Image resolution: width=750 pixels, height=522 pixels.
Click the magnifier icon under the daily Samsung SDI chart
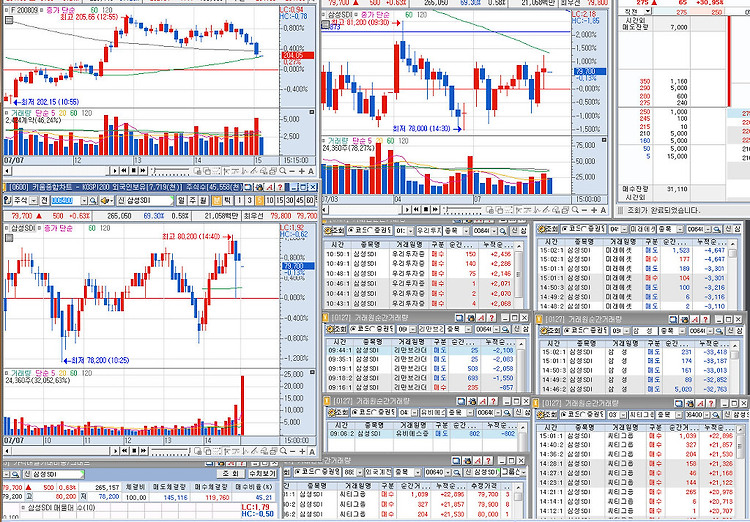point(575,210)
